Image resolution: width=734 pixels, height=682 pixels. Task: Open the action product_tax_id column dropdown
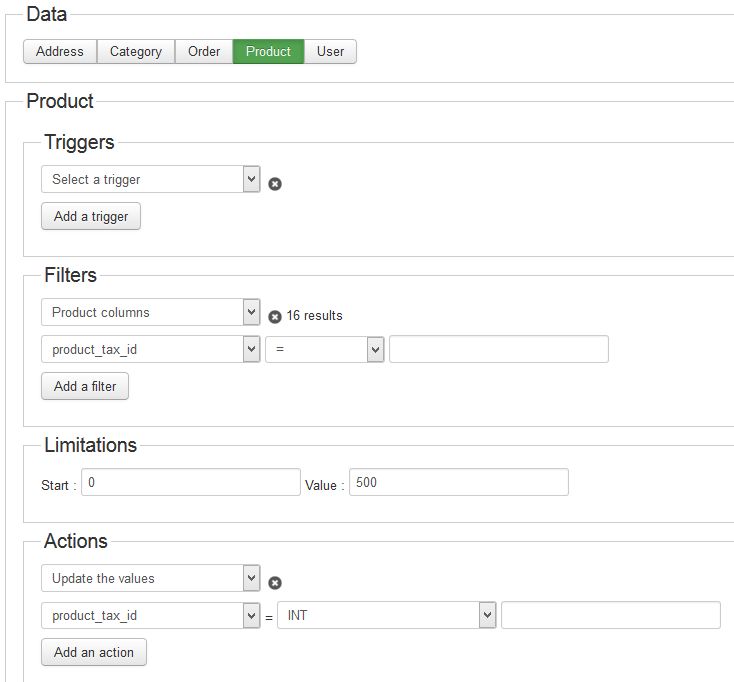(151, 615)
